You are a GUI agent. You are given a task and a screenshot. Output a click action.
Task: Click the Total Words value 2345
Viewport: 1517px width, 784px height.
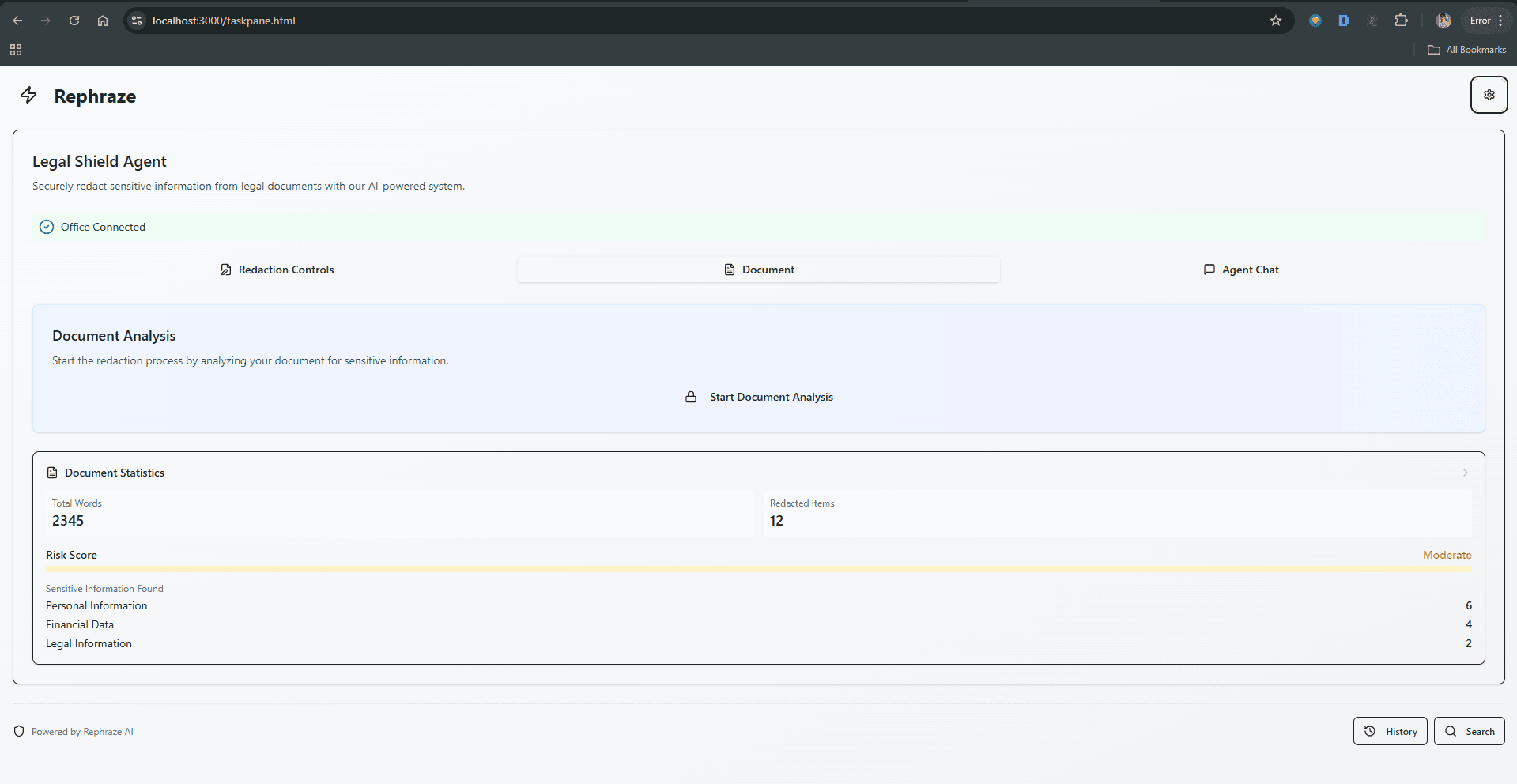click(68, 521)
